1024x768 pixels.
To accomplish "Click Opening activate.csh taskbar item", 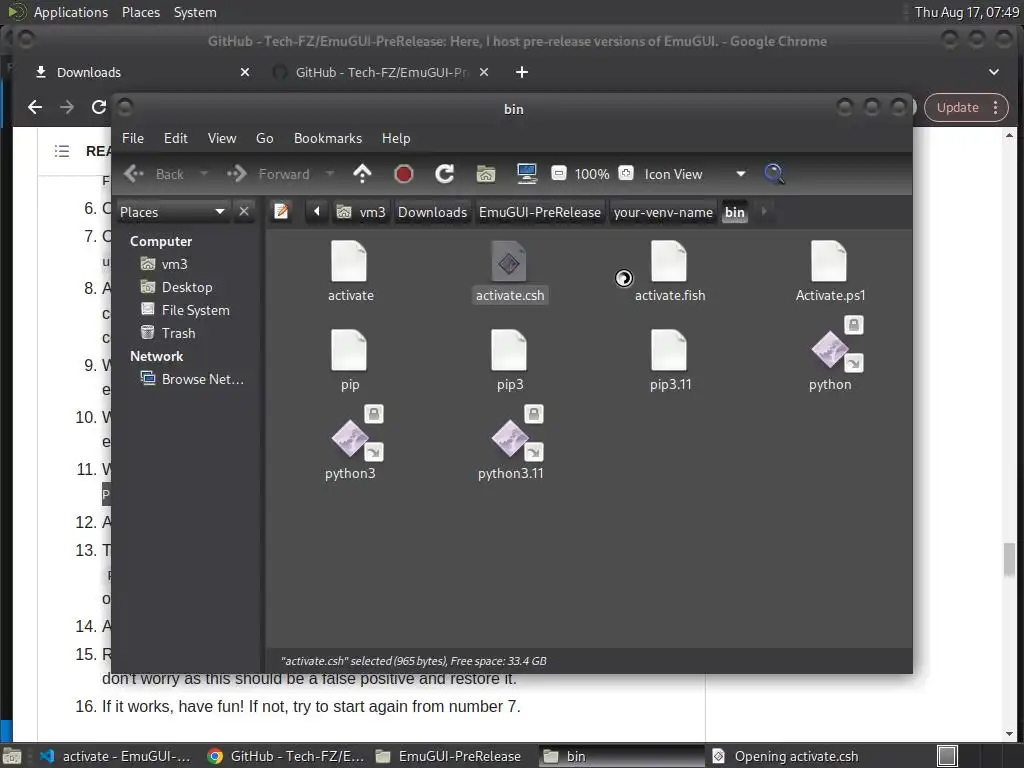I will click(786, 756).
